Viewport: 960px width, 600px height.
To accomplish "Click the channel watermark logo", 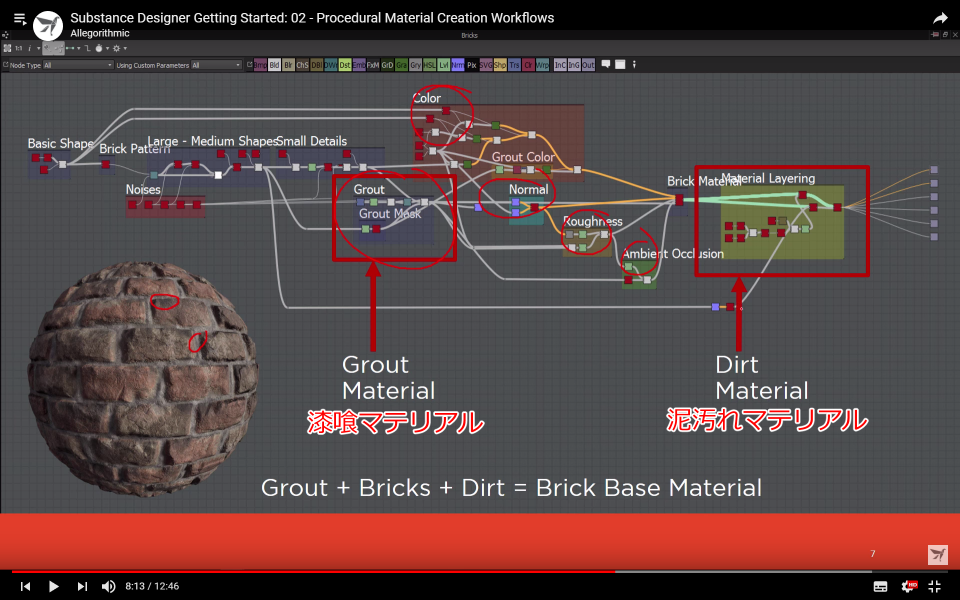I will pyautogui.click(x=937, y=555).
